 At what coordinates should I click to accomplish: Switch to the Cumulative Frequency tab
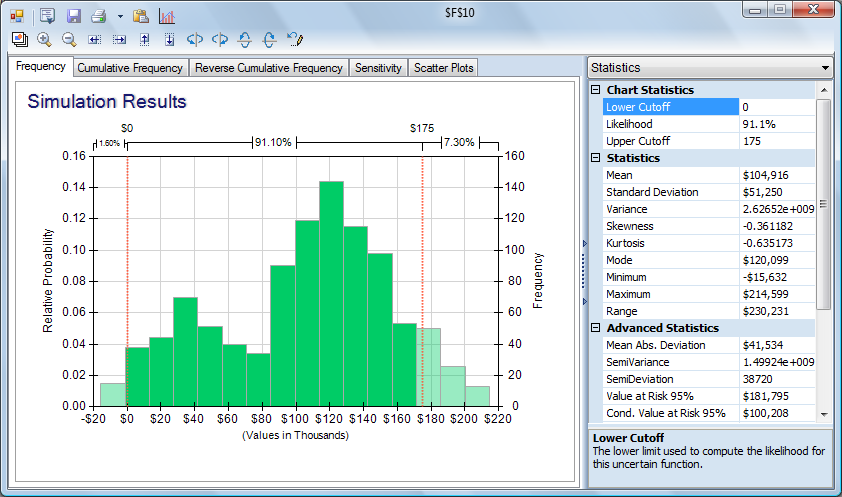(x=130, y=68)
